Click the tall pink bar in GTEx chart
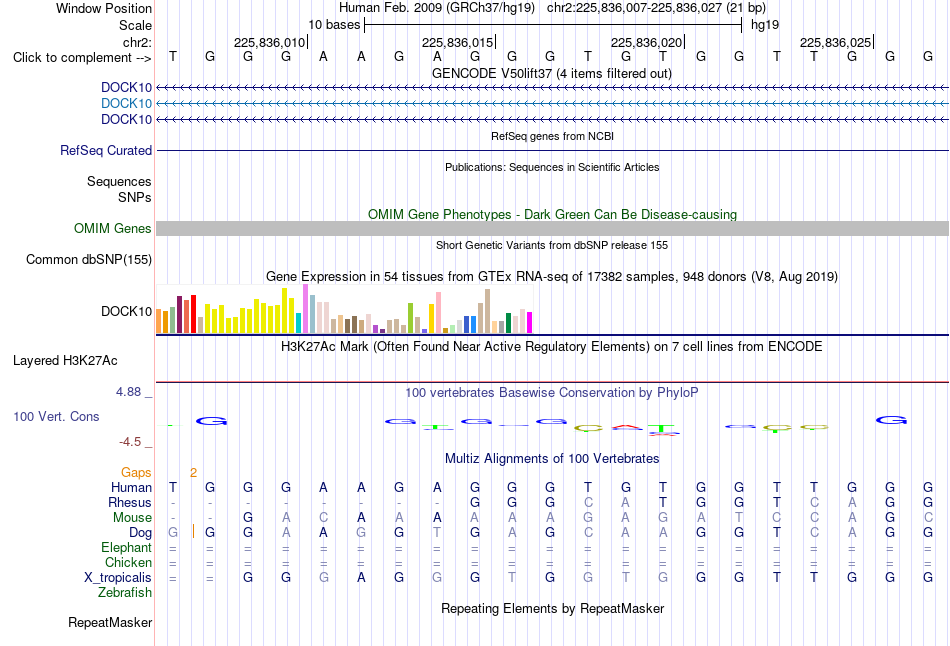 point(439,313)
